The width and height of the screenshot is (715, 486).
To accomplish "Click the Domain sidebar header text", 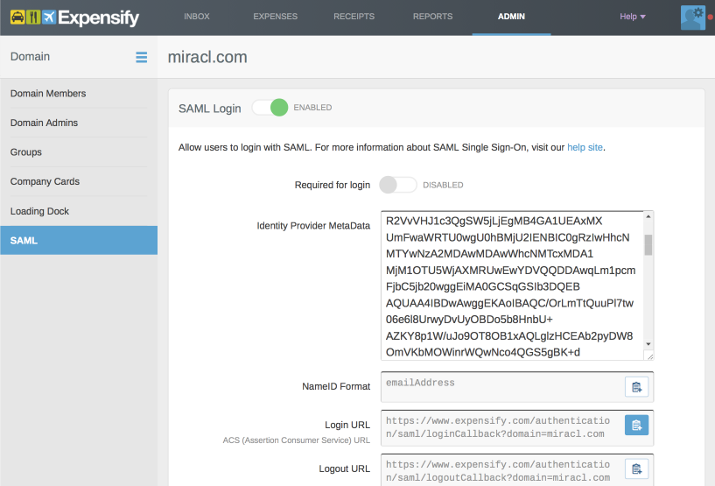I will point(30,57).
